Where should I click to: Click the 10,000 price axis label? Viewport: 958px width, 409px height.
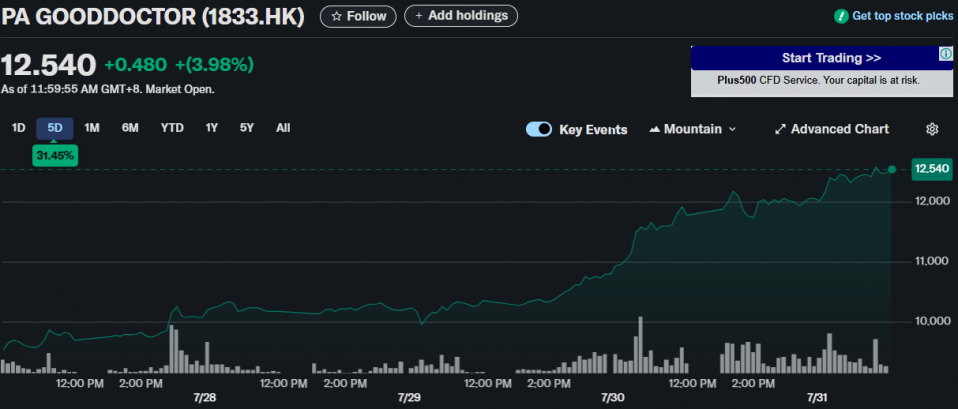tap(930, 322)
